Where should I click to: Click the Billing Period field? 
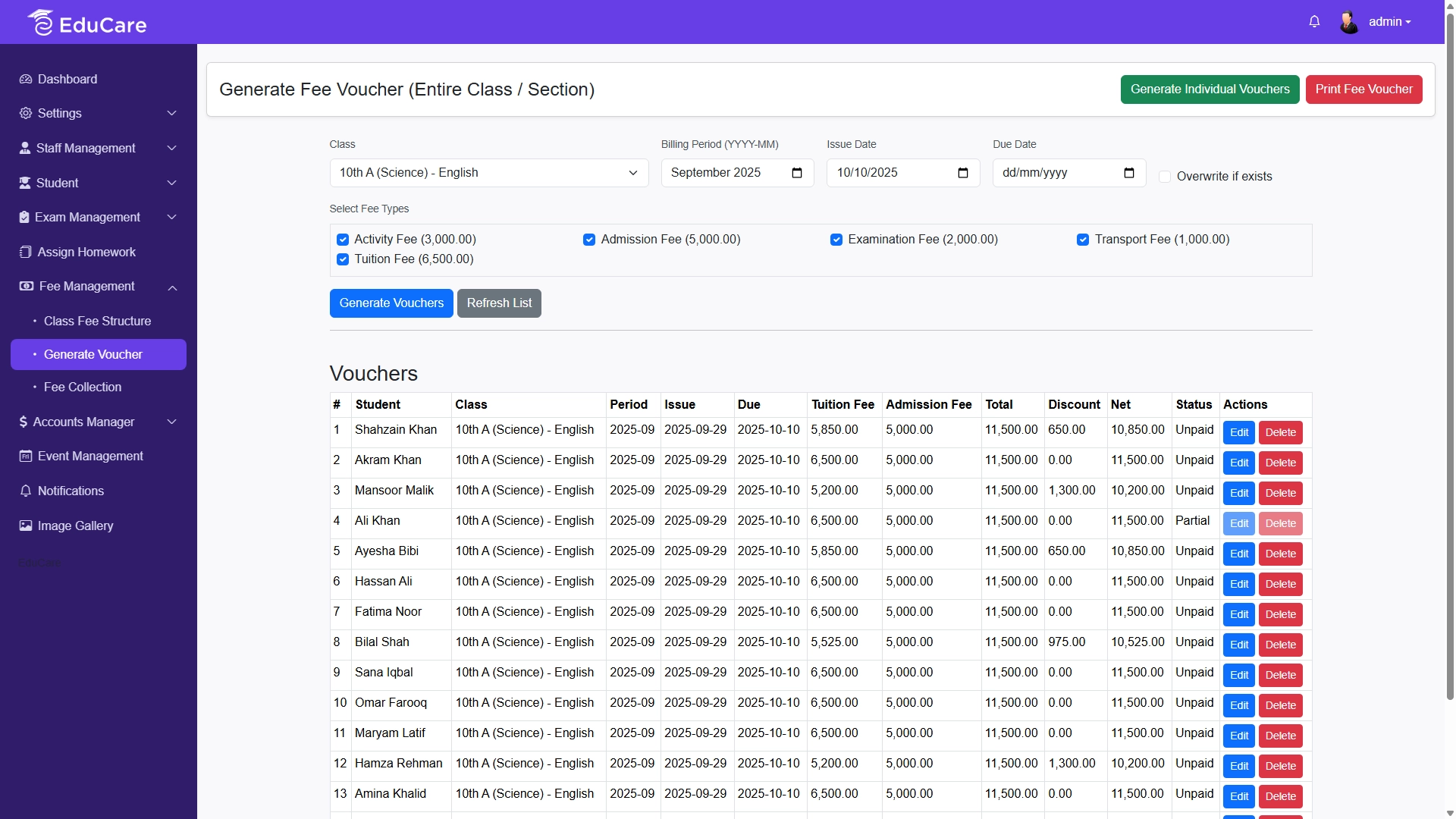click(737, 173)
